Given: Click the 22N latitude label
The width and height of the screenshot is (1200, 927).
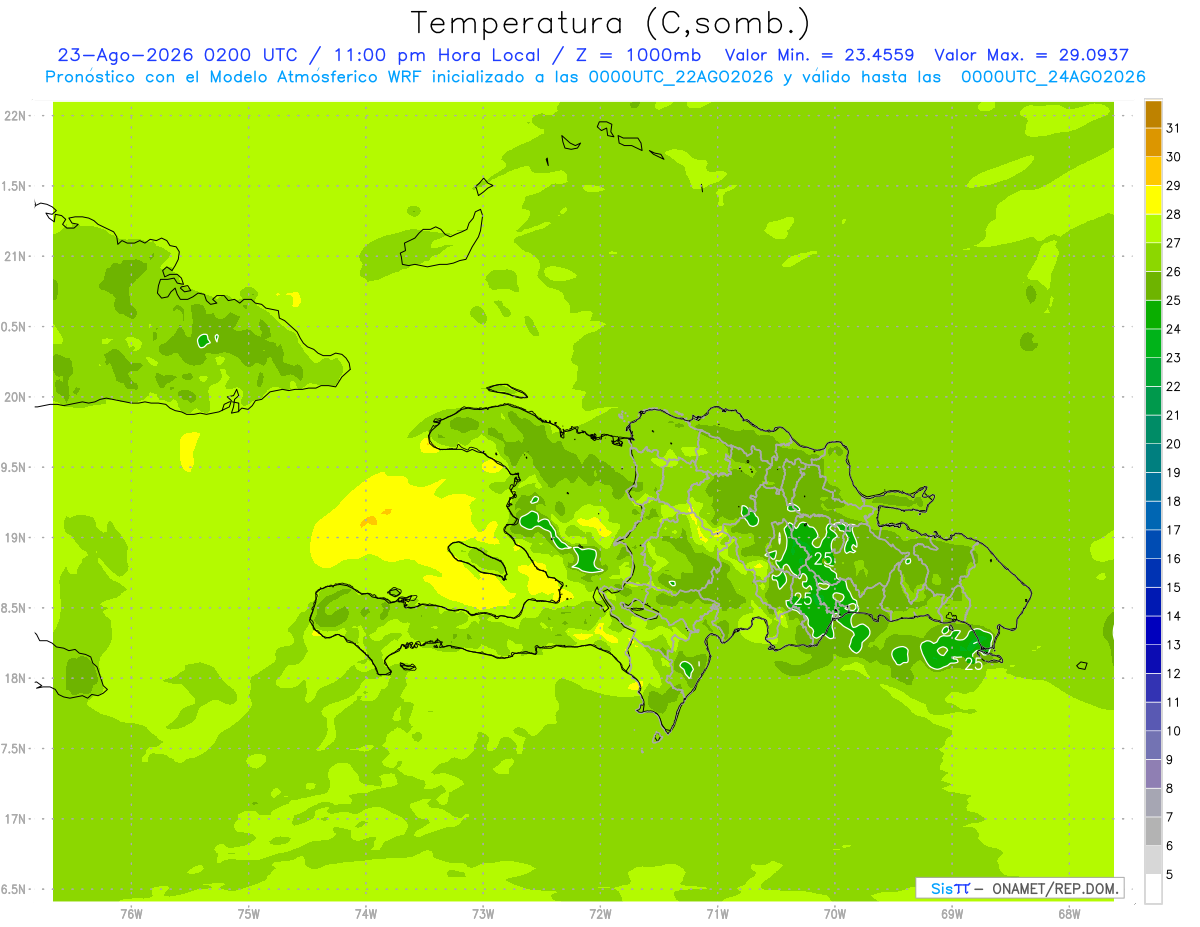Looking at the screenshot, I should 16,116.
